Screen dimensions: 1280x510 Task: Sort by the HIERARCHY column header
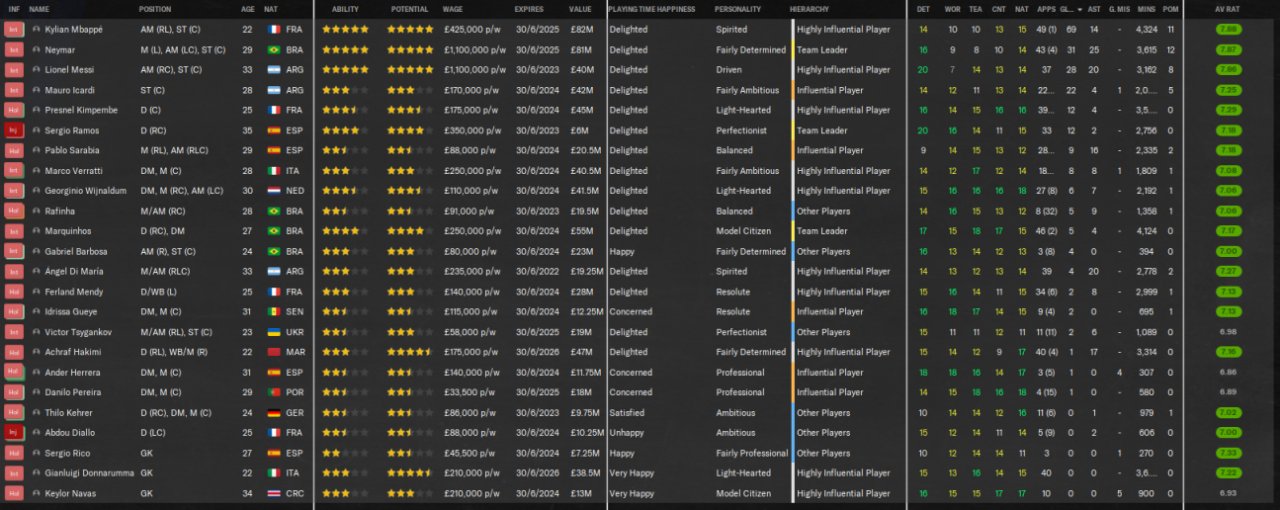809,9
